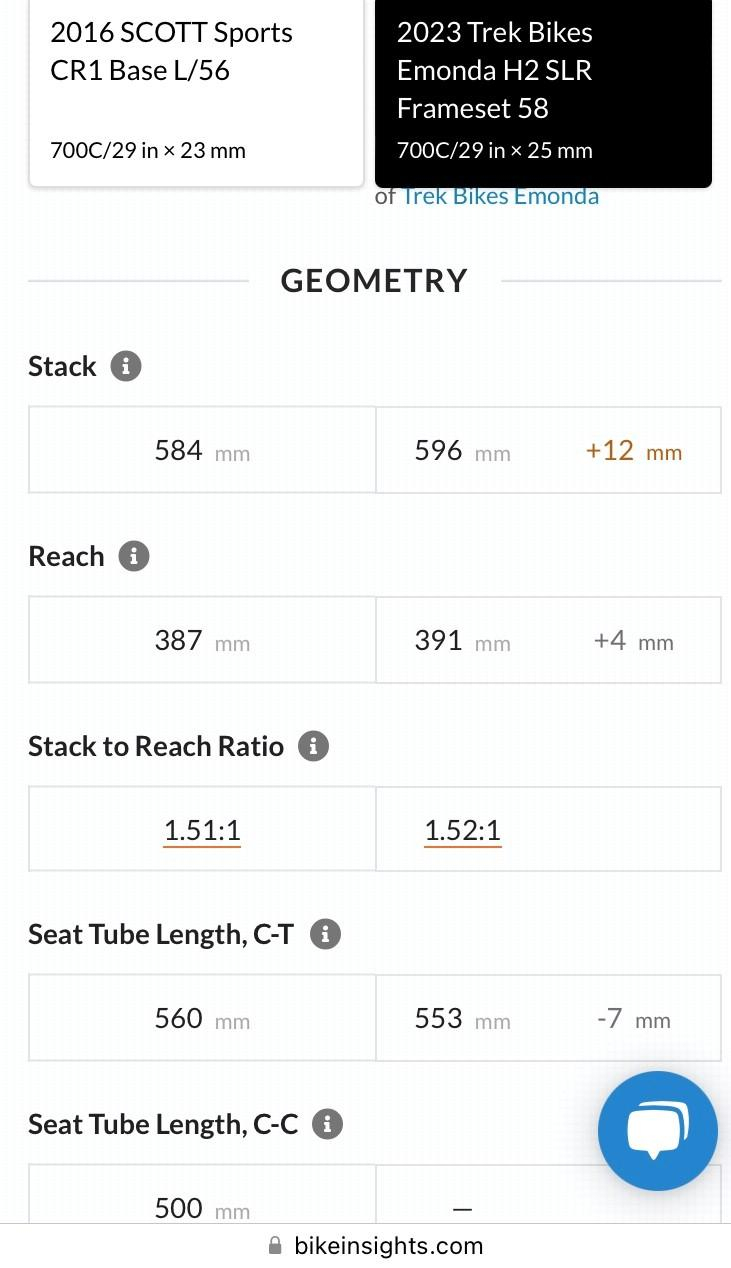Click info icon beside Seat Tube Length, C-T
731x1268 pixels.
tap(325, 935)
